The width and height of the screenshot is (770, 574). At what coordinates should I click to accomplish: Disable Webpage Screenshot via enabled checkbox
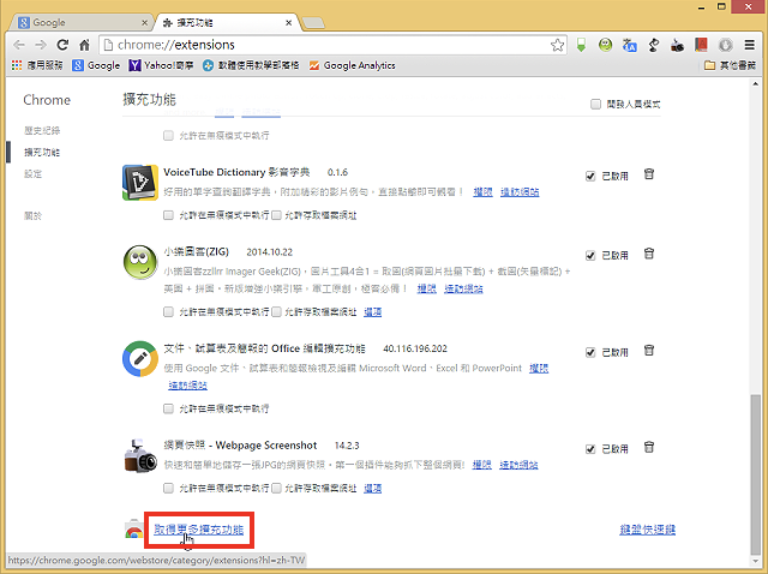click(x=590, y=449)
